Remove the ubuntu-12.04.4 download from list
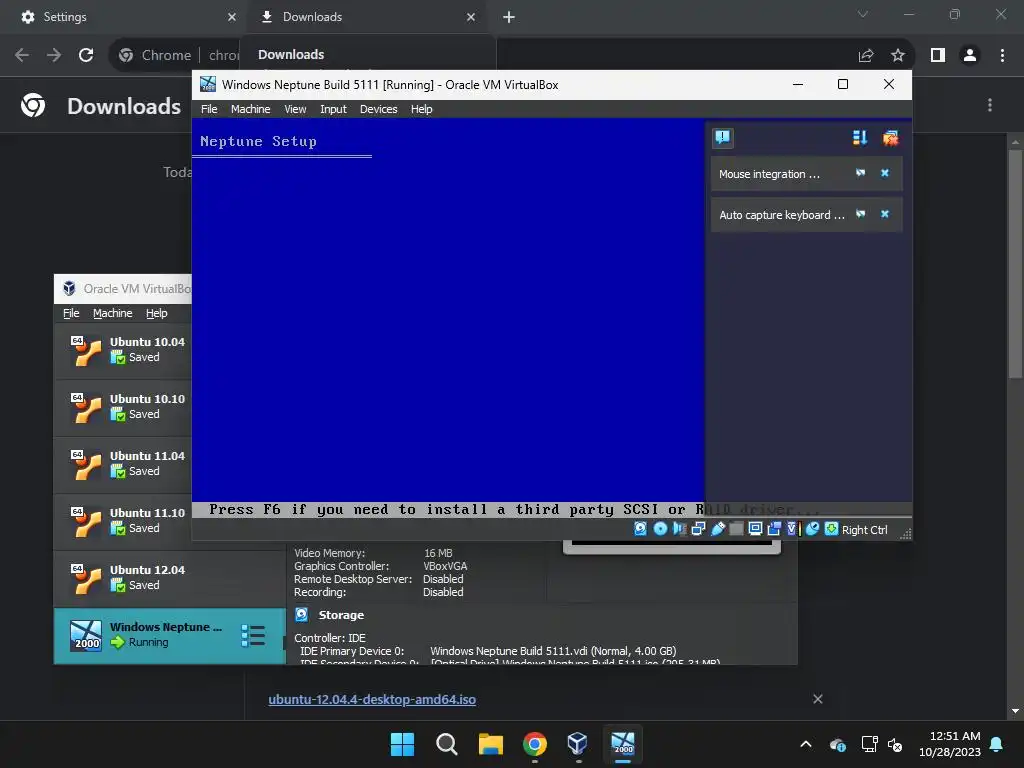Screen dimensions: 1024x768 818,699
